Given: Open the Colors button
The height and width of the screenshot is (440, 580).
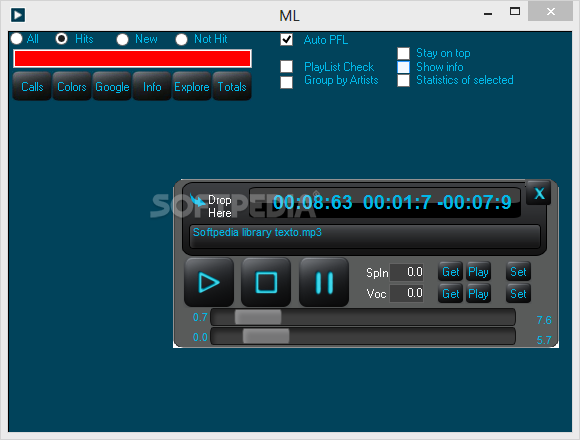Looking at the screenshot, I should click(72, 87).
